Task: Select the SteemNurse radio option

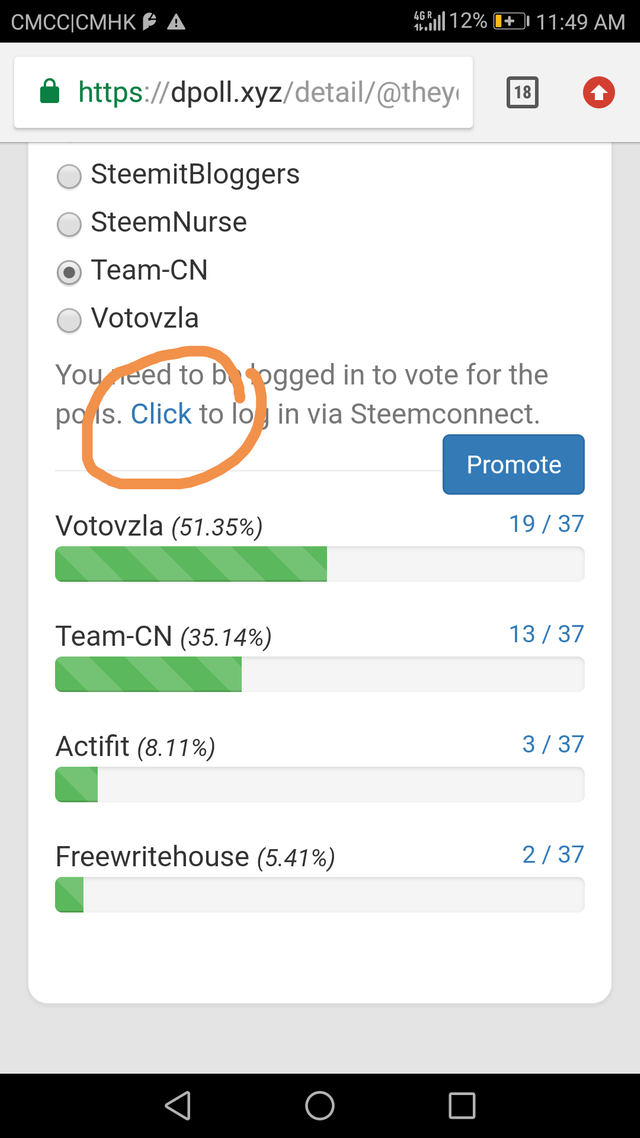Action: [69, 224]
